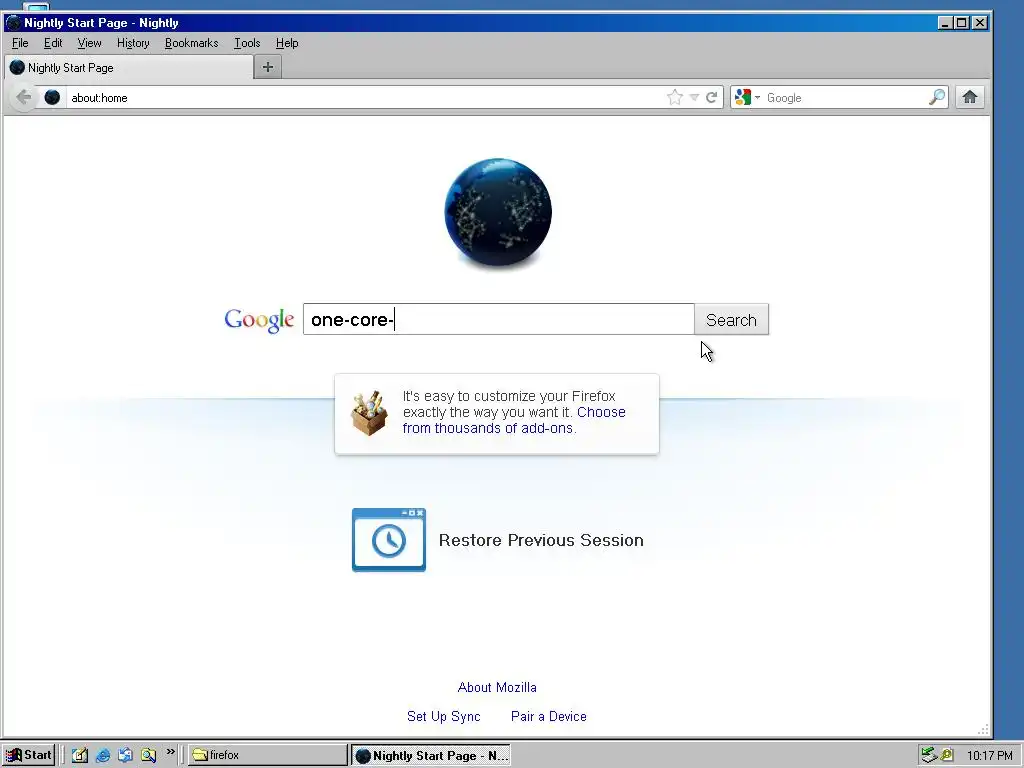Image resolution: width=1024 pixels, height=768 pixels.
Task: Switch to firefox folder taskbar button
Action: point(268,755)
